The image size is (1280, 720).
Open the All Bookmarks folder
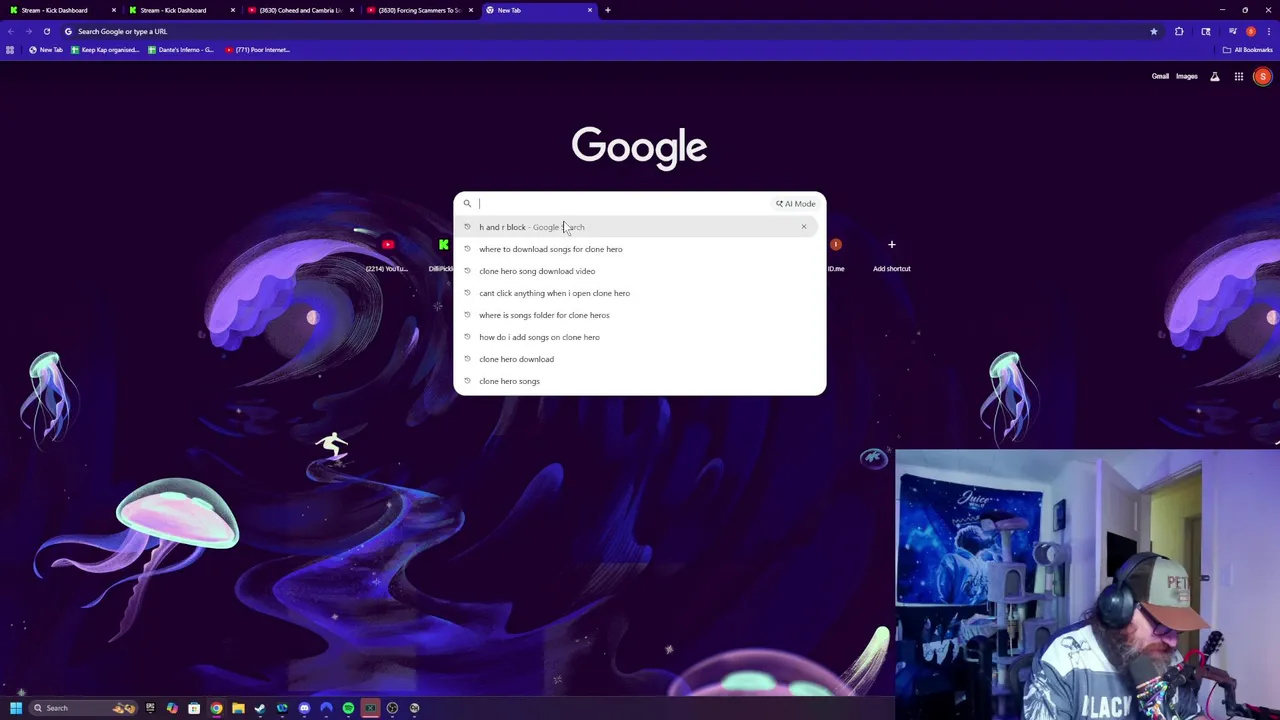pyautogui.click(x=1247, y=50)
